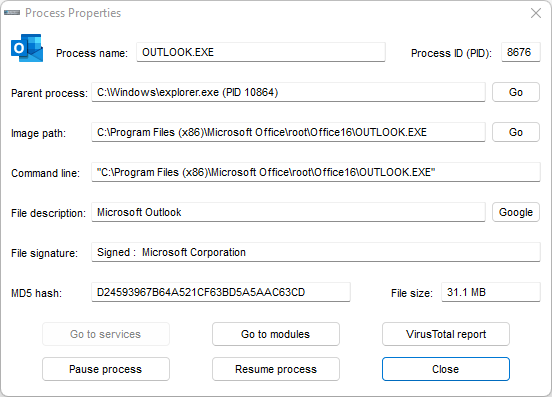
Task: Click the Close button
Action: click(x=446, y=369)
